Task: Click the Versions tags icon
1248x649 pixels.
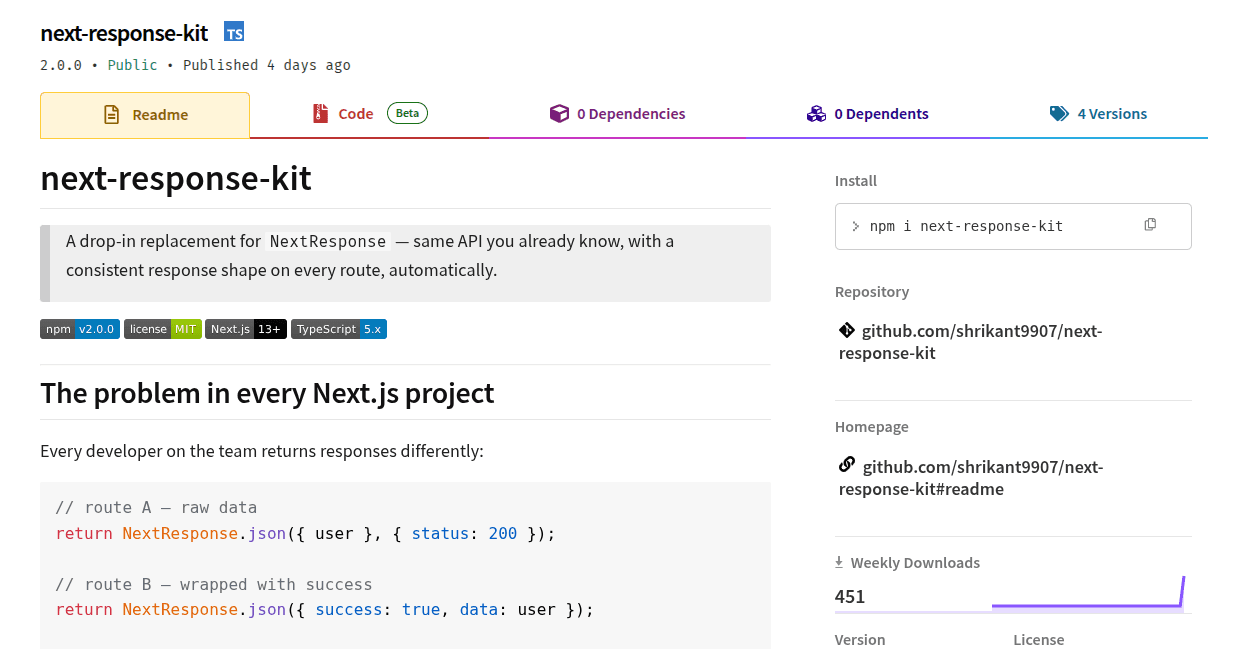Action: pyautogui.click(x=1059, y=114)
